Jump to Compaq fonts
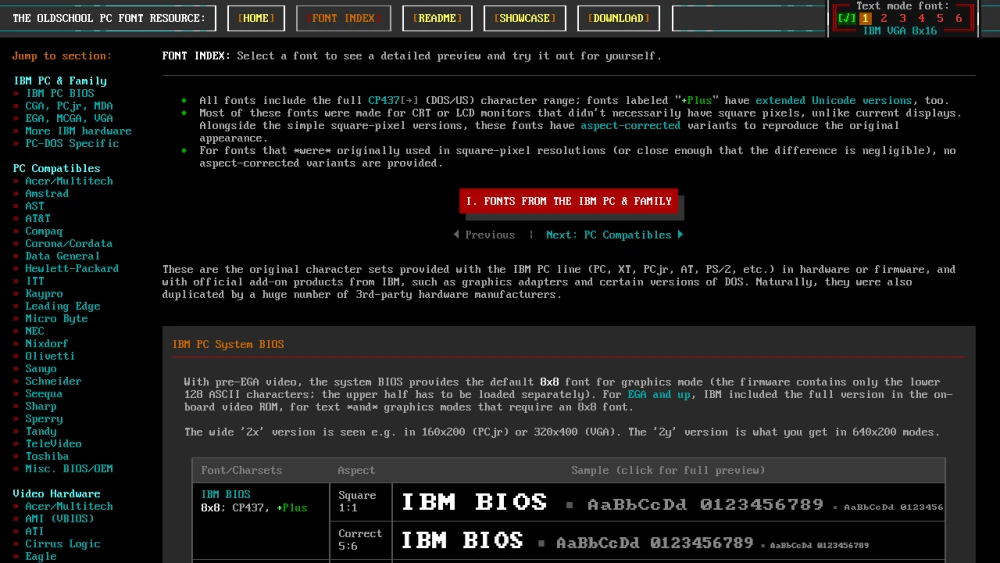Viewport: 1000px width, 563px height. (43, 231)
